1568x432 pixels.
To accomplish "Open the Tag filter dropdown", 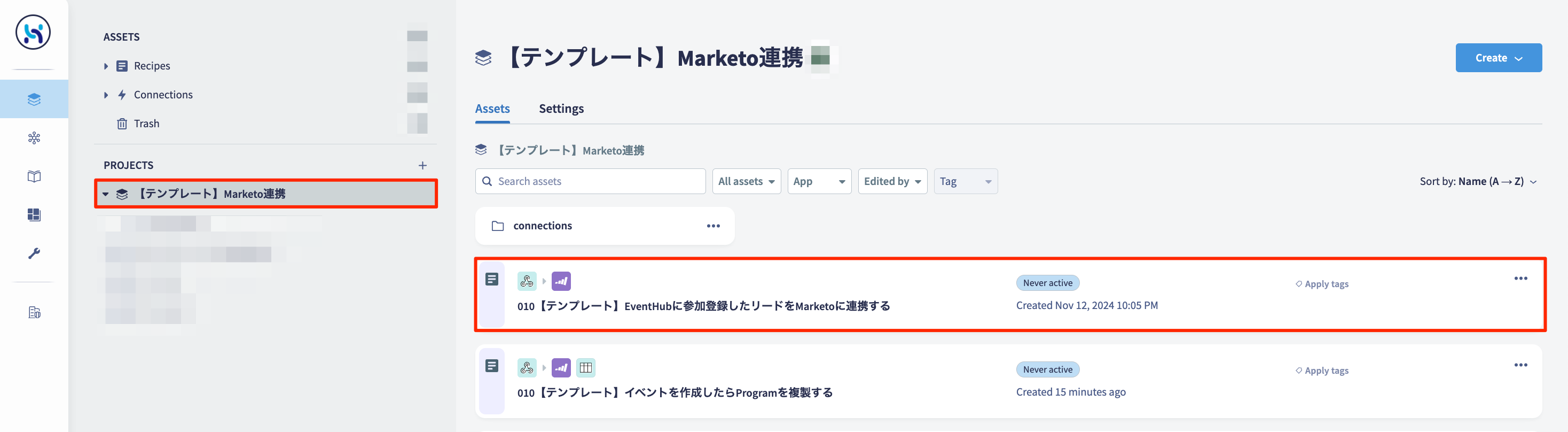I will (x=966, y=181).
